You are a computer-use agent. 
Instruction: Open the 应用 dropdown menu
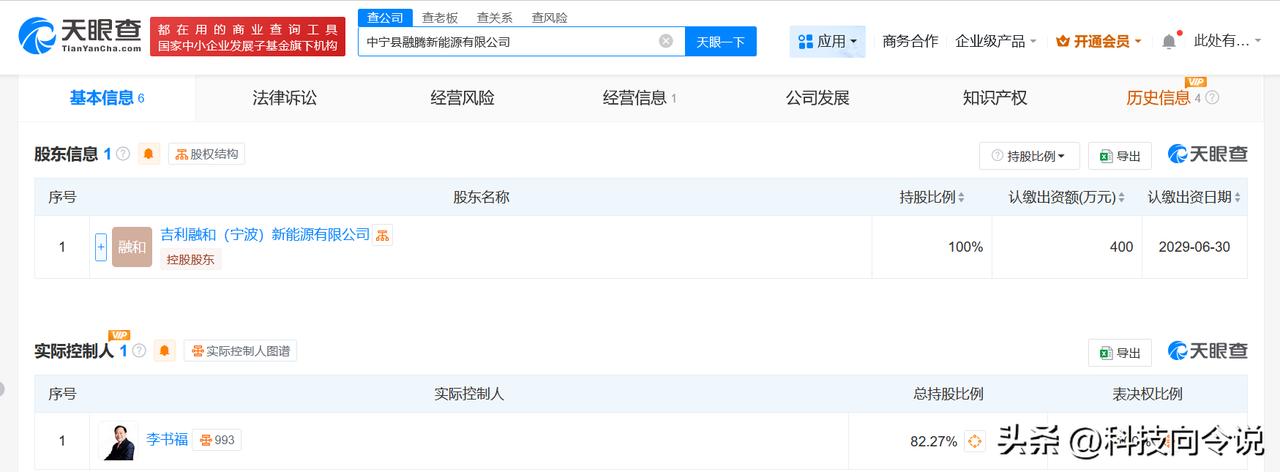pos(828,41)
